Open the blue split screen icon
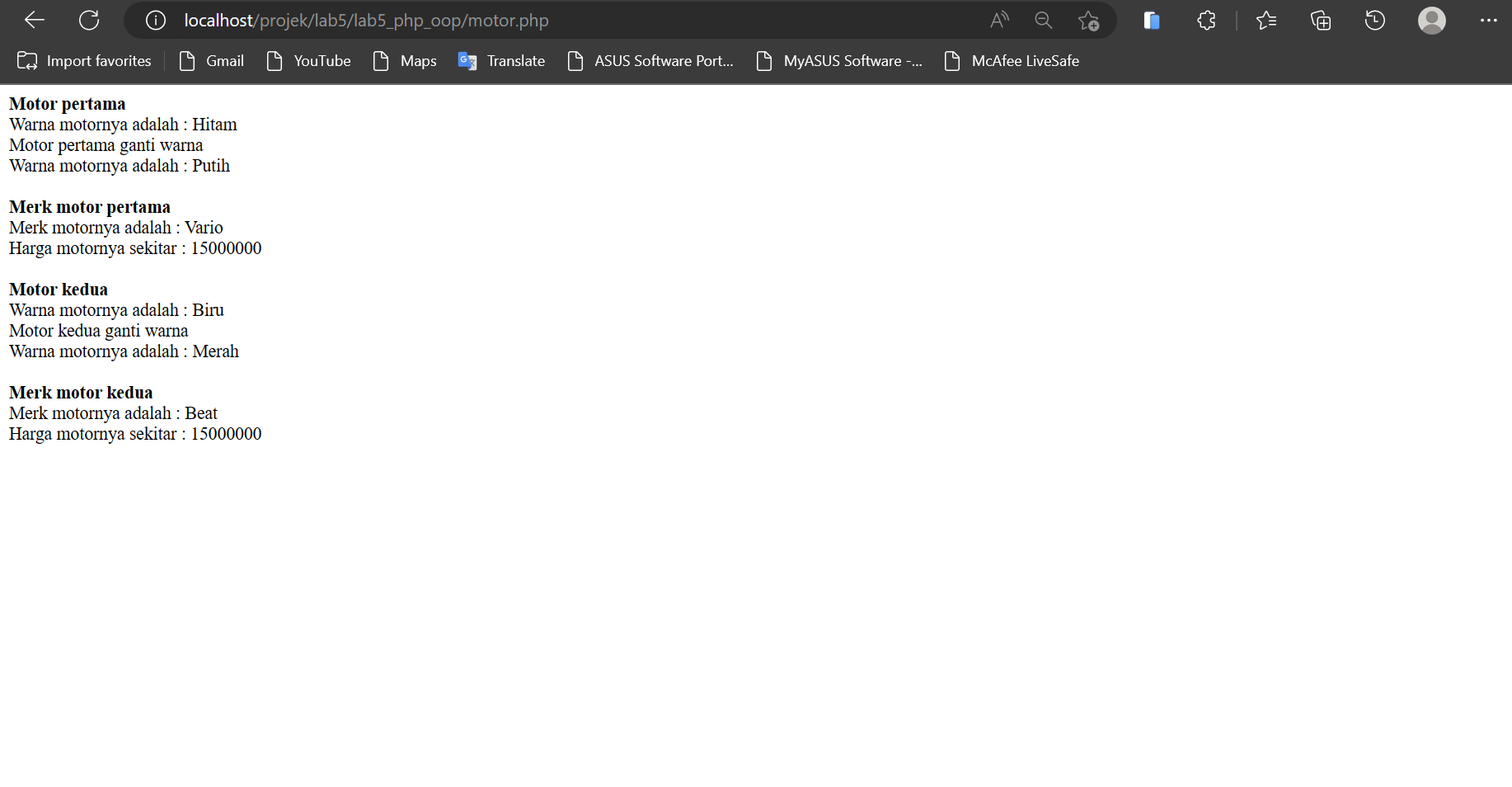This screenshot has width=1512, height=787. 1151,20
